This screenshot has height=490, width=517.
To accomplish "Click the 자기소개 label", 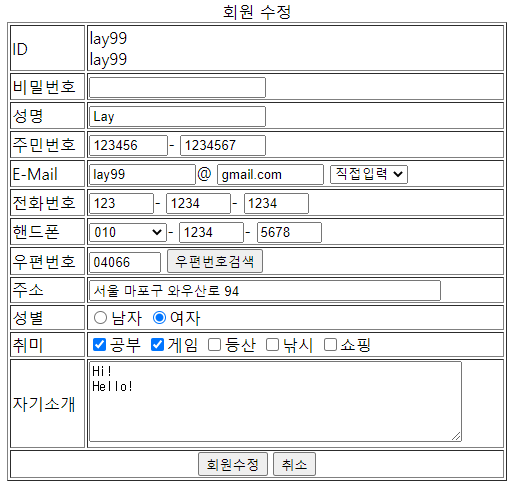I will pos(44,404).
